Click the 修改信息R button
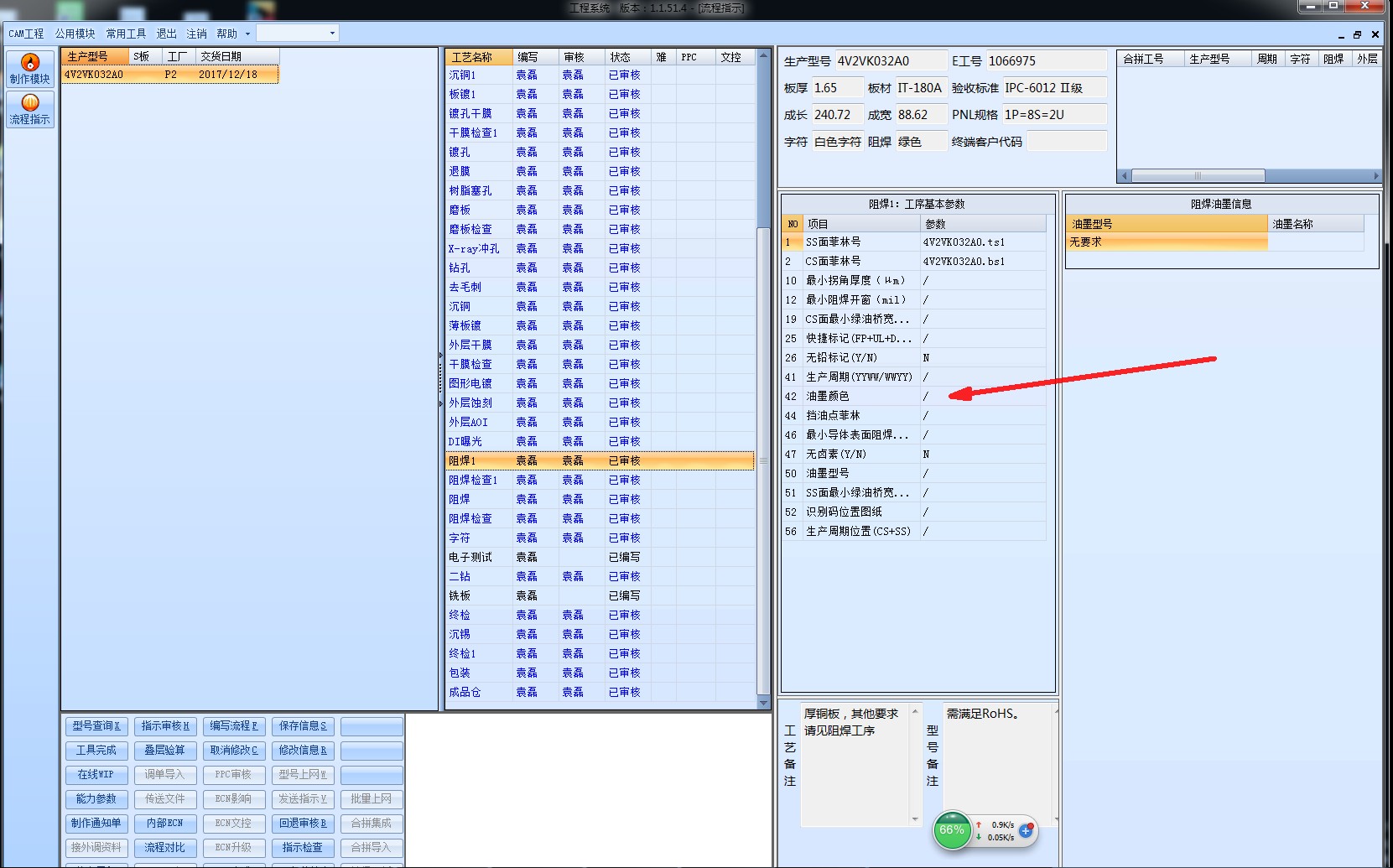 [303, 751]
